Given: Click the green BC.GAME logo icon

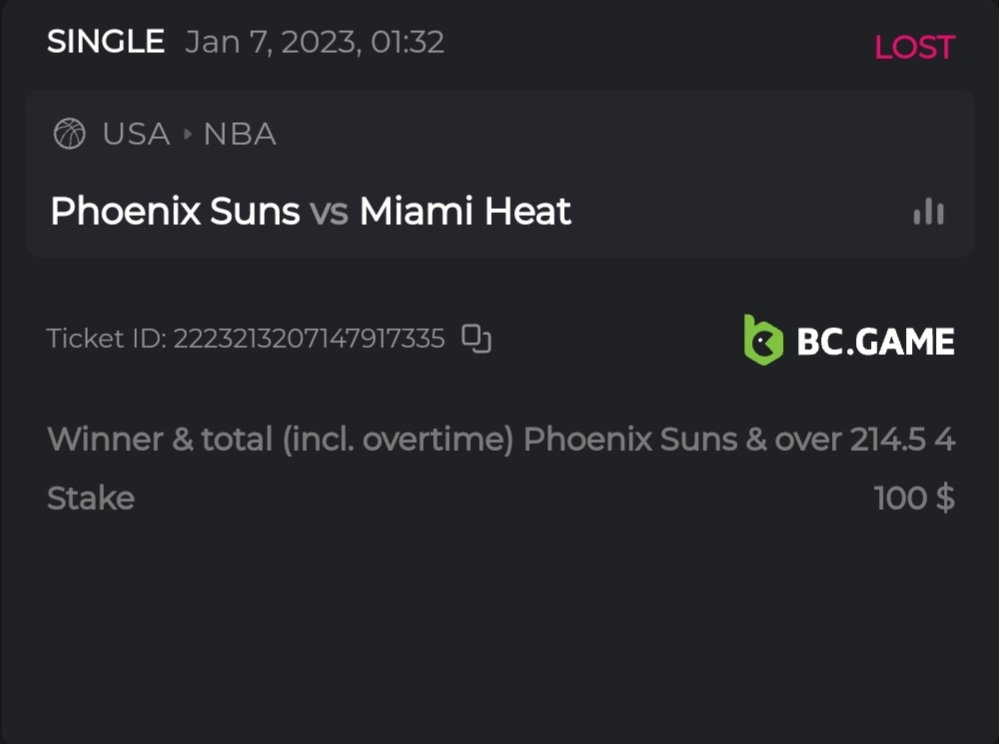Looking at the screenshot, I should [763, 340].
